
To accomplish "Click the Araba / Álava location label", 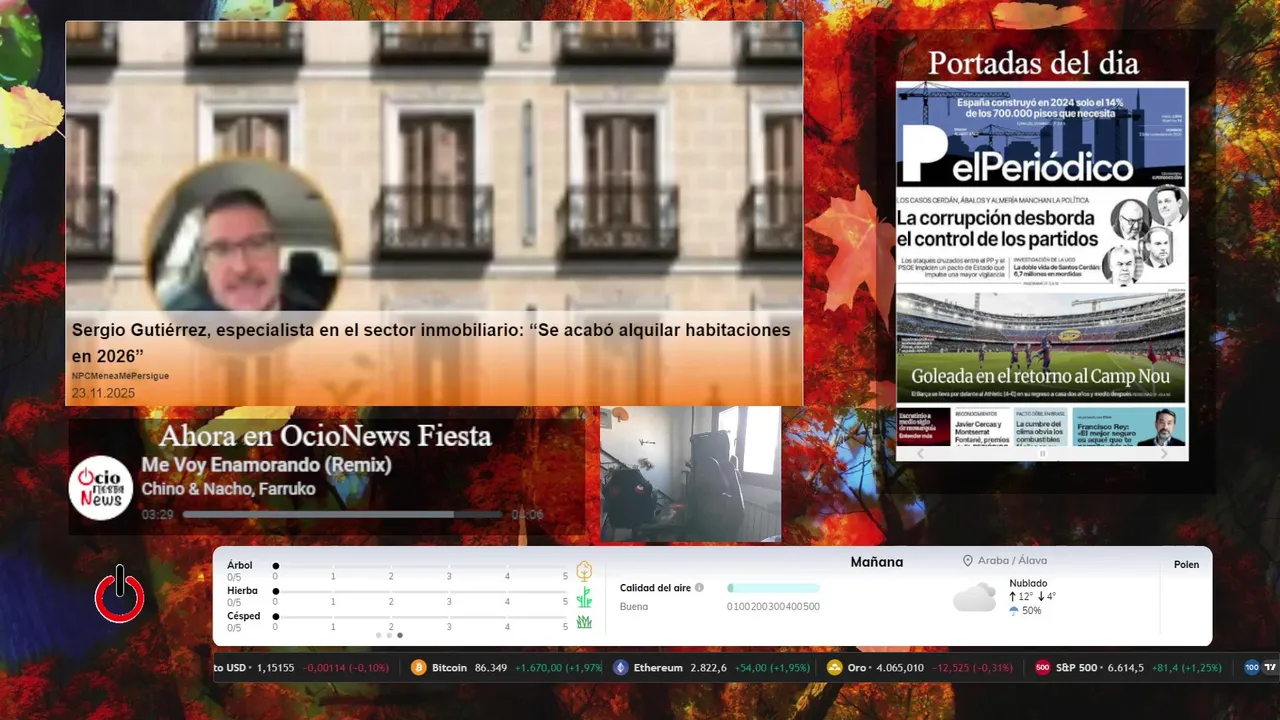I will [1012, 561].
